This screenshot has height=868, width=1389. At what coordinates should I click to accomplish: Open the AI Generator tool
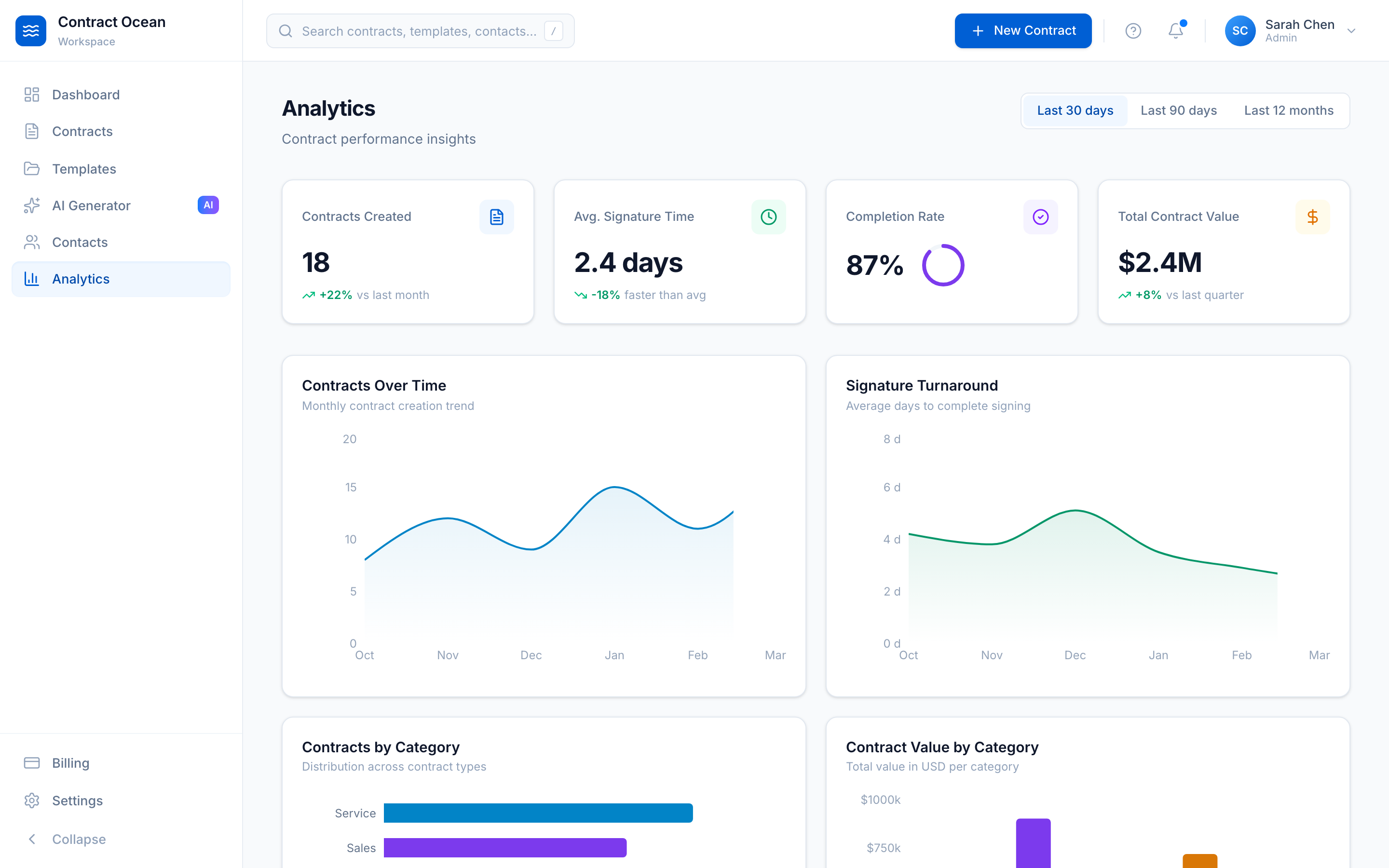[91, 205]
